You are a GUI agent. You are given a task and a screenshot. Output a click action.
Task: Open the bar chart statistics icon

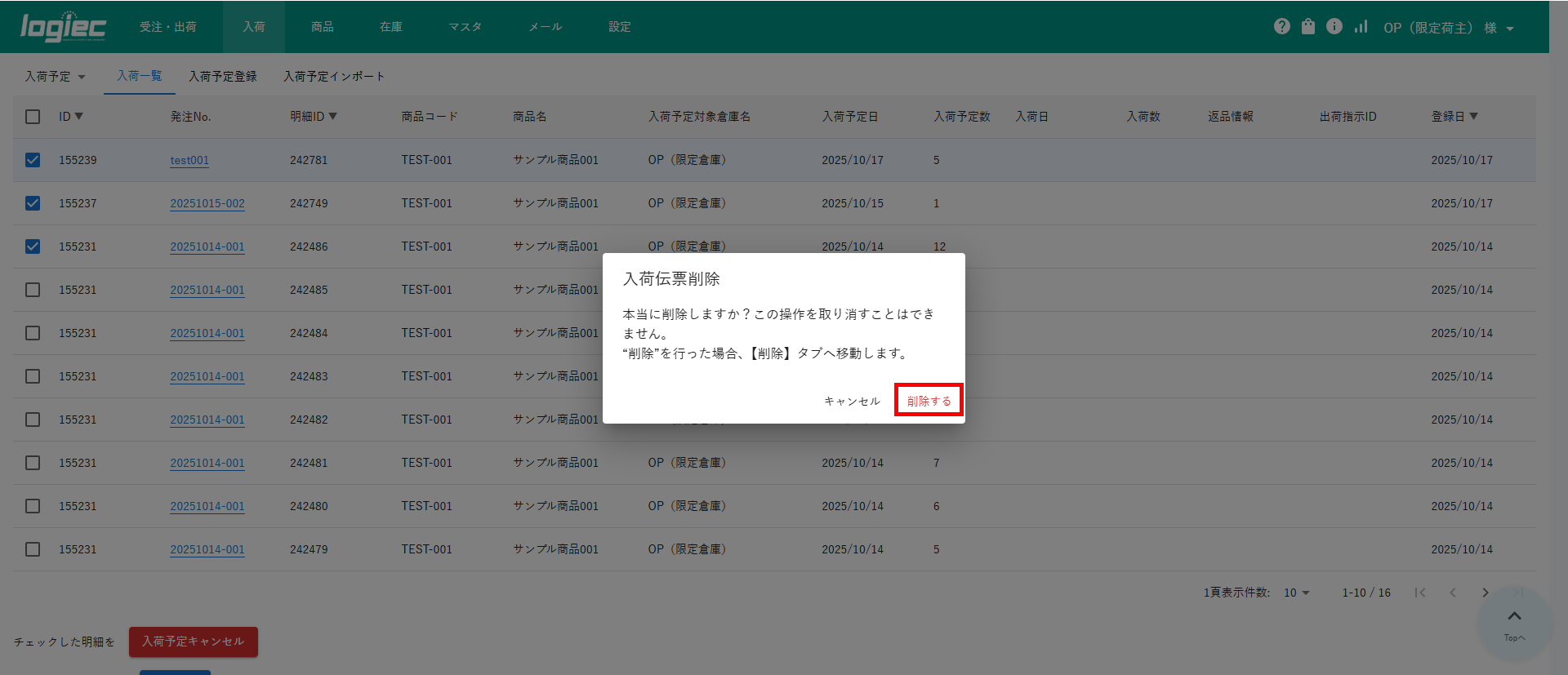tap(1361, 27)
